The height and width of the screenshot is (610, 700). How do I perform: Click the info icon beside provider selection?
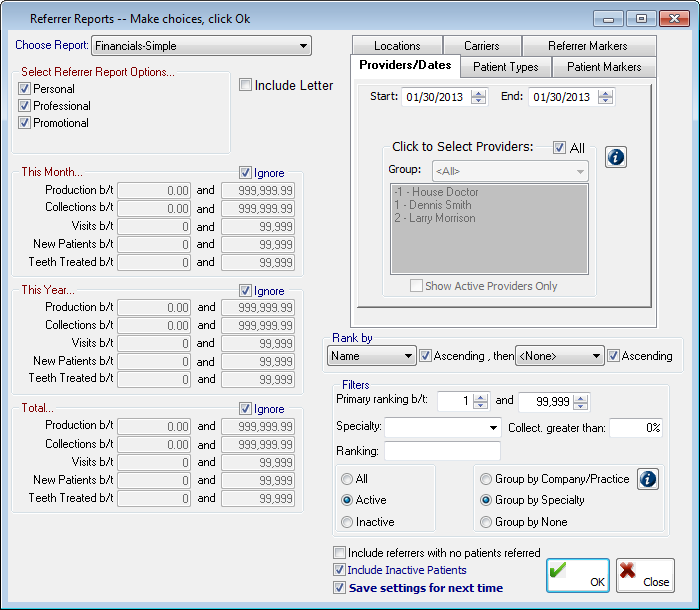point(617,157)
